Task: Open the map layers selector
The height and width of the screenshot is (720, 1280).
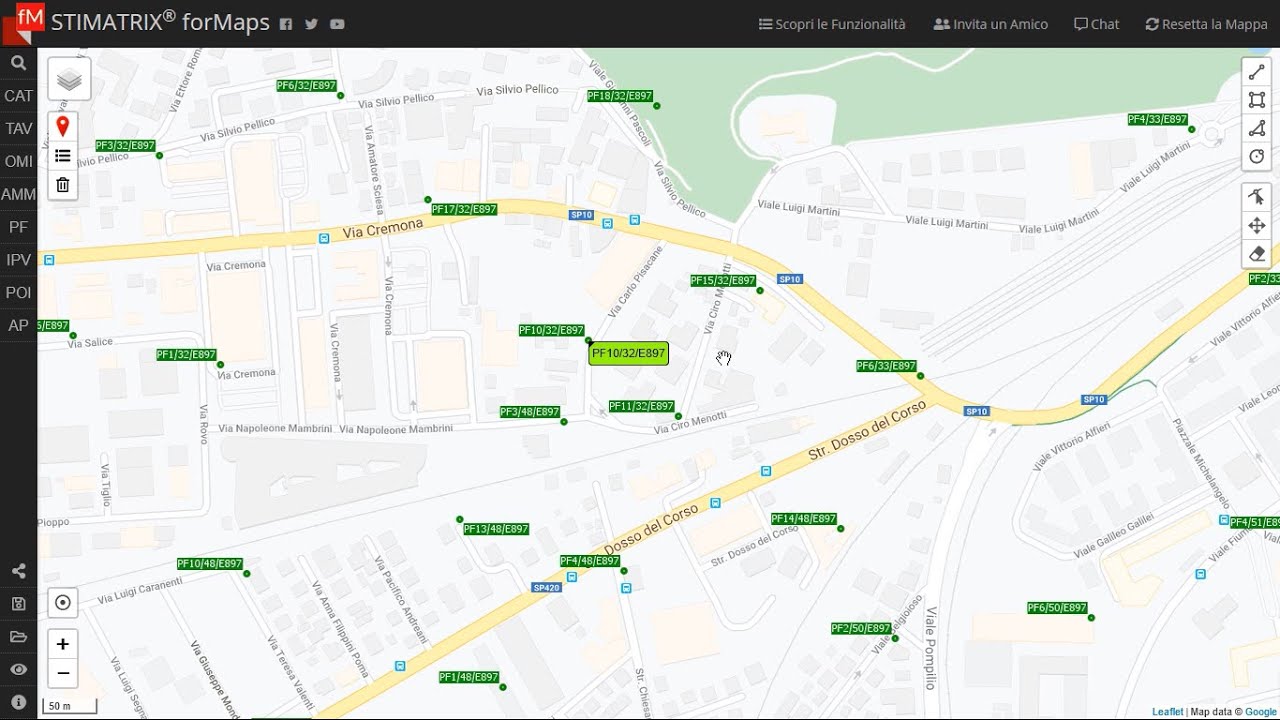Action: coord(69,79)
